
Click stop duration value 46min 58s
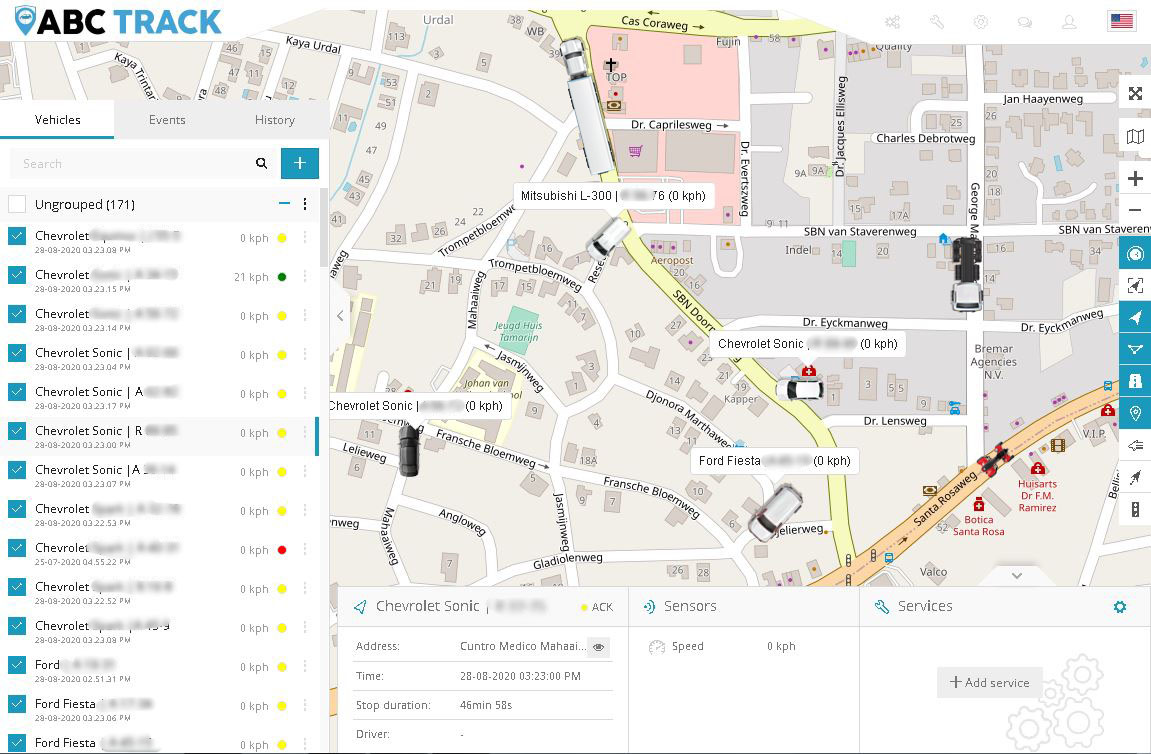coord(486,706)
